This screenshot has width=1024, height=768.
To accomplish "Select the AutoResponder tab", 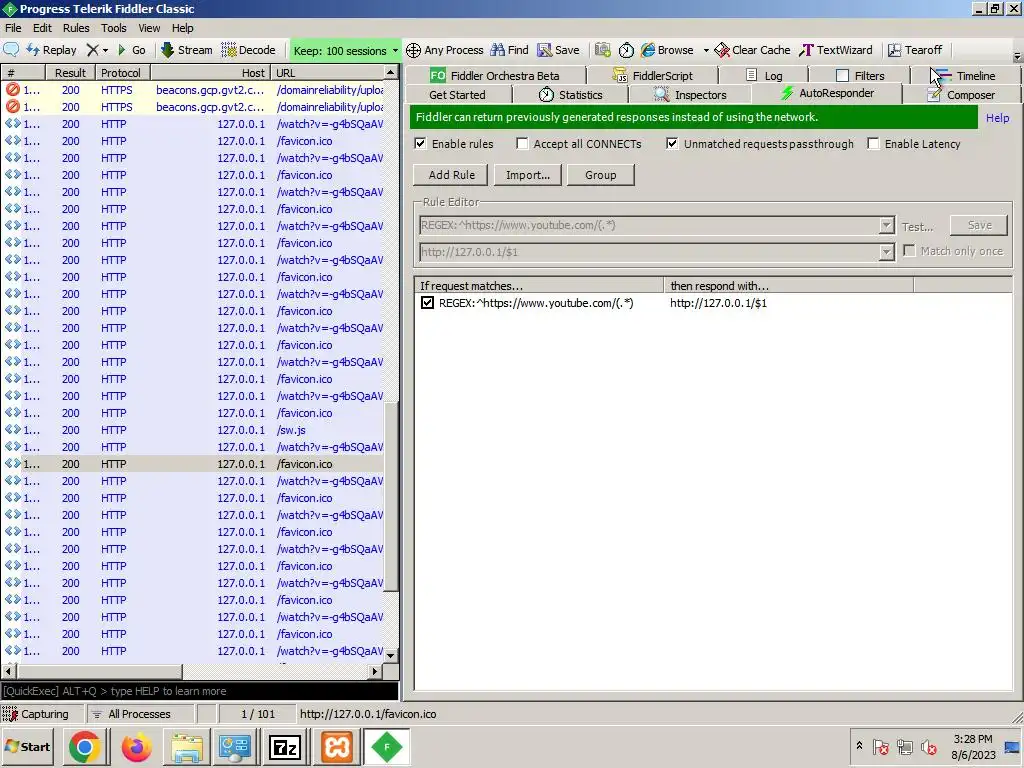I will (827, 93).
